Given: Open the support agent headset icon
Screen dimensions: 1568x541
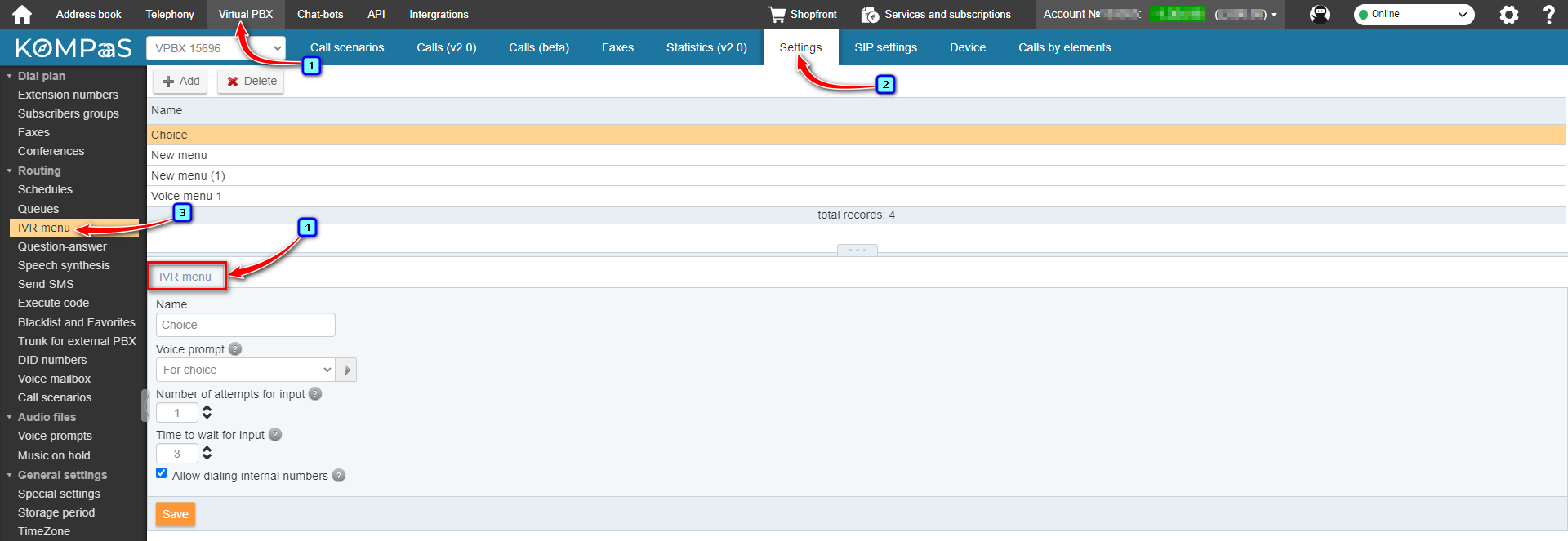Looking at the screenshot, I should [x=1320, y=14].
